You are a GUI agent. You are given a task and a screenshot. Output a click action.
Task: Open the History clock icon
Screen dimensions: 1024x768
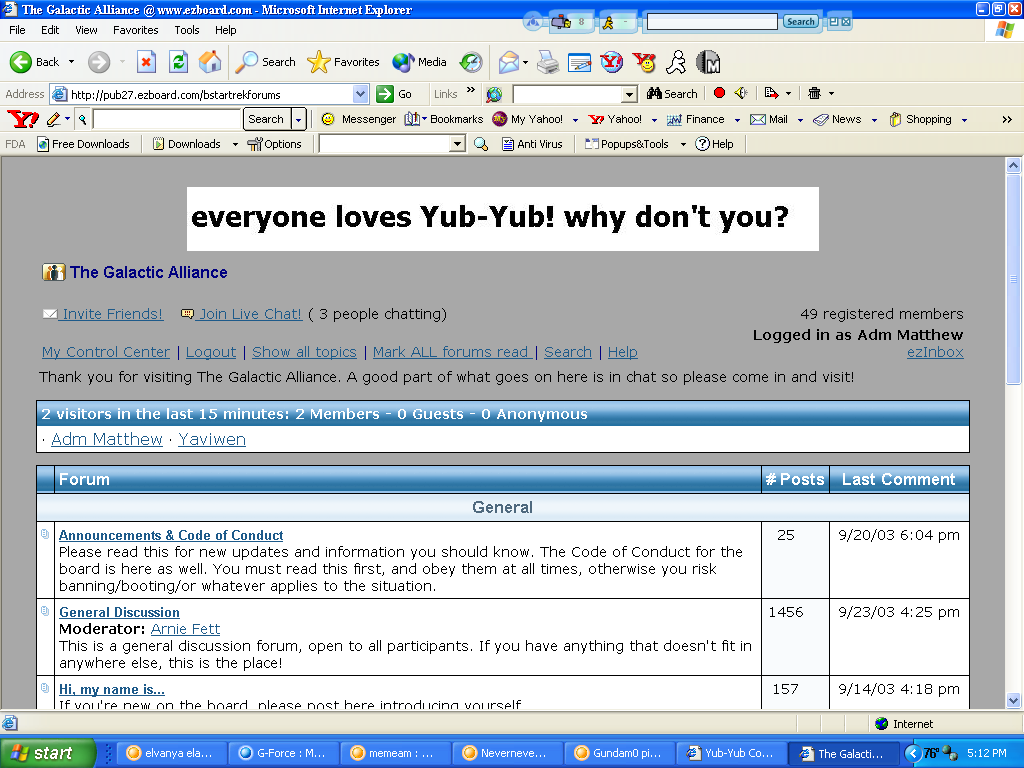471,62
